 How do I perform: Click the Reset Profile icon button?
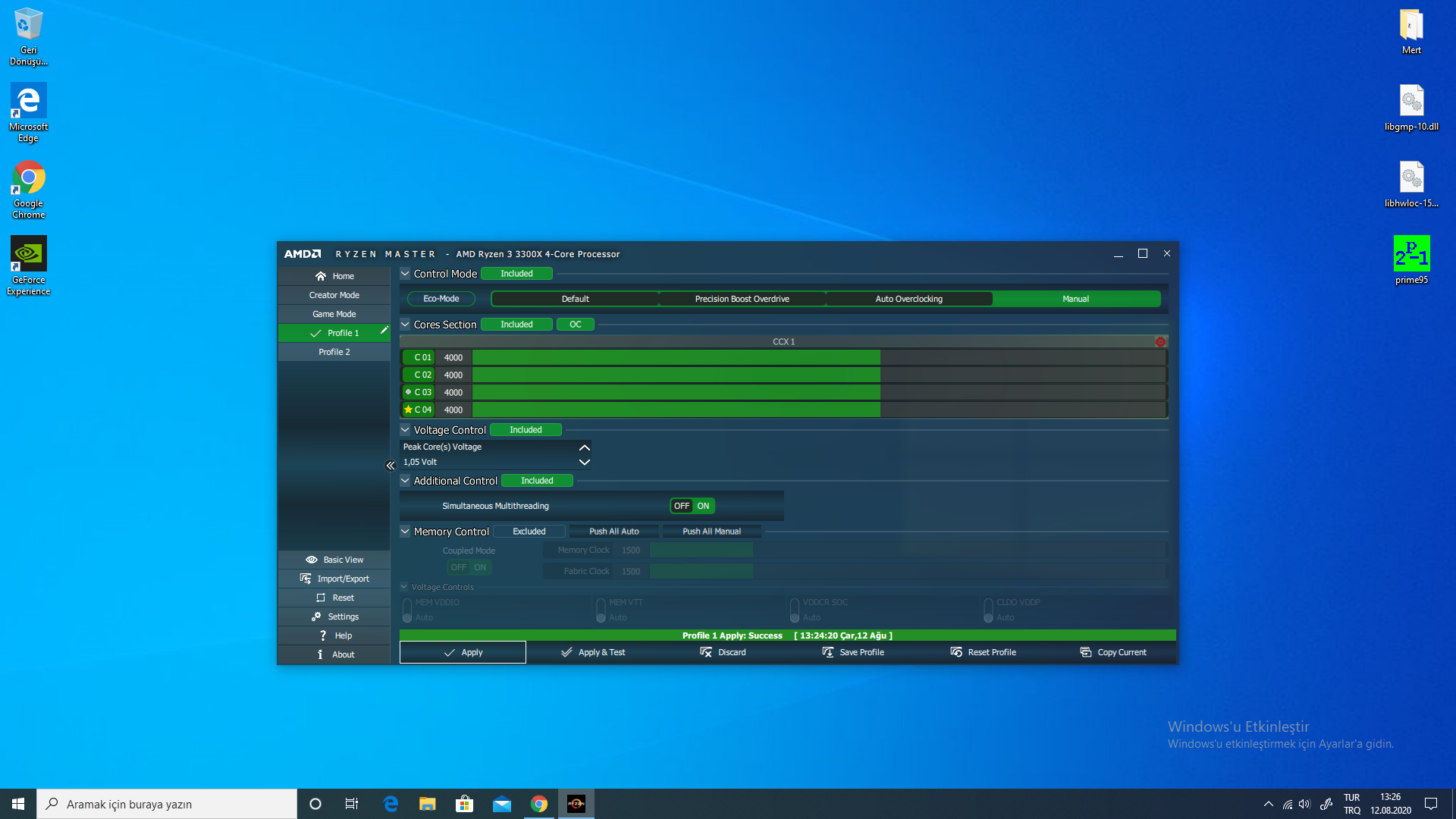[x=956, y=652]
